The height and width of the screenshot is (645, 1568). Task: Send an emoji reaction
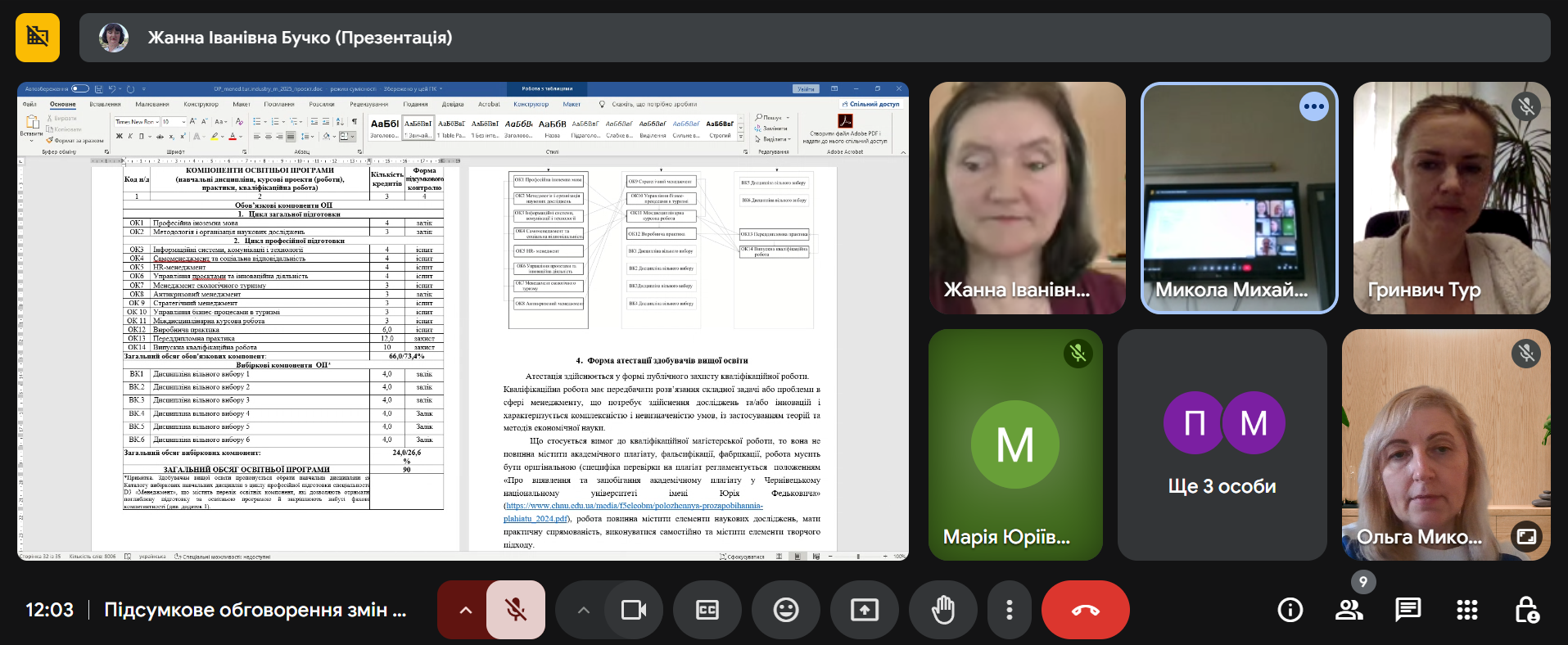(x=786, y=610)
